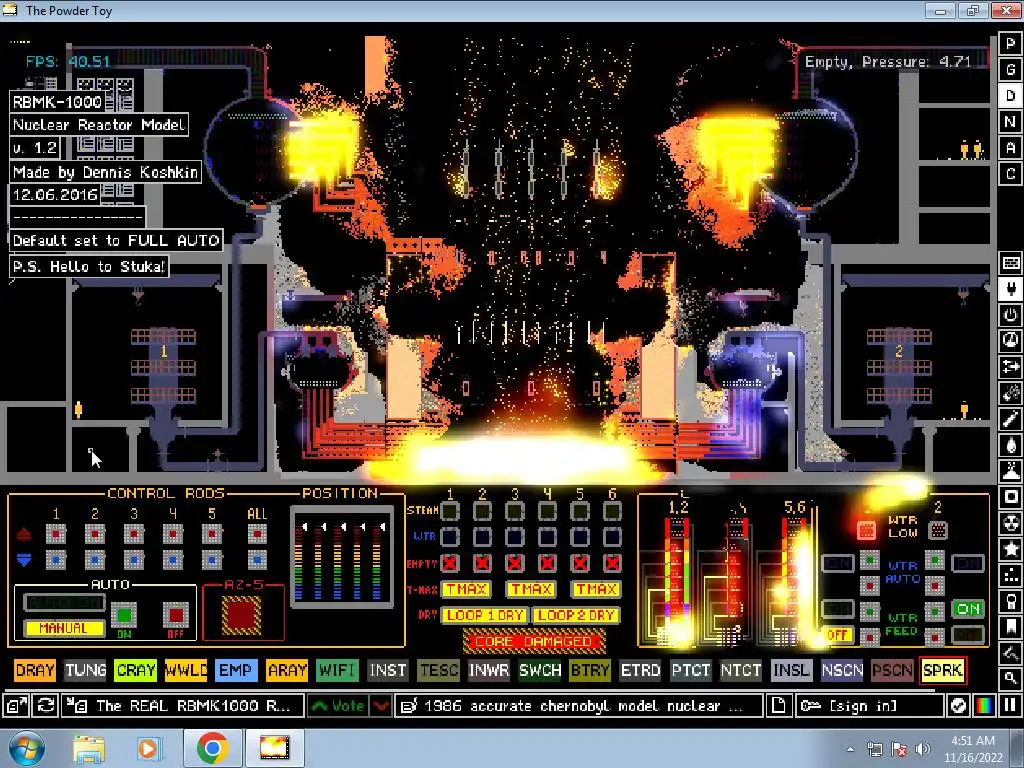Screen dimensions: 1024x768
Task: Click the P script button at top right
Action: [1010, 43]
